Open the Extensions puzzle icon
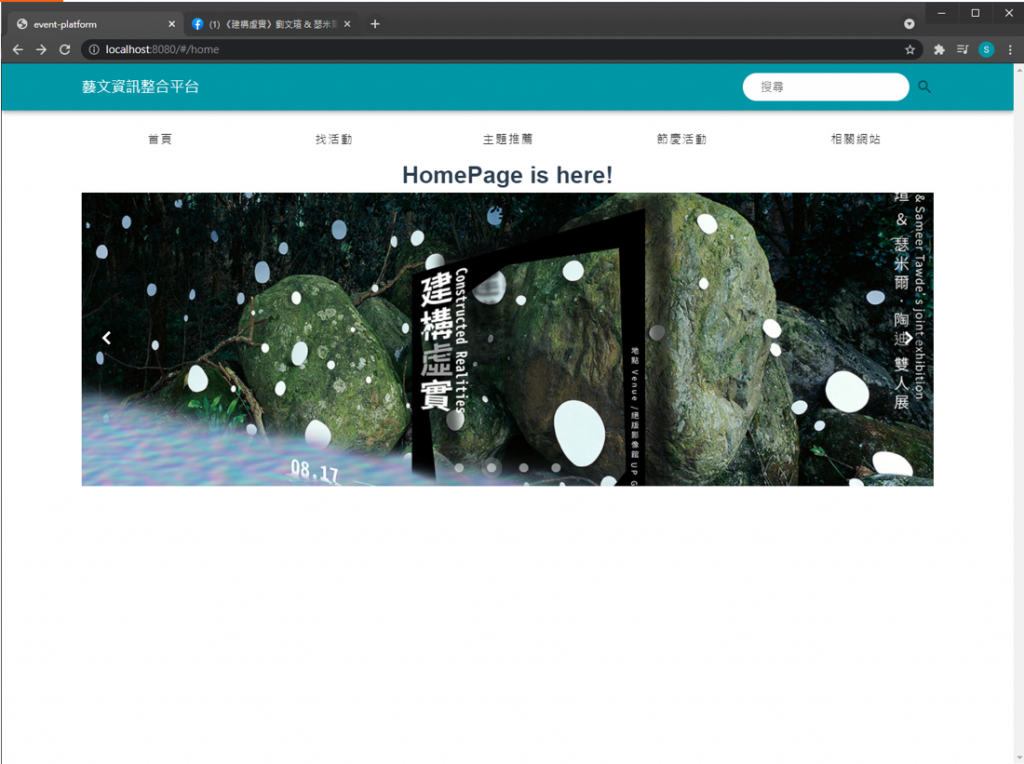 click(939, 50)
